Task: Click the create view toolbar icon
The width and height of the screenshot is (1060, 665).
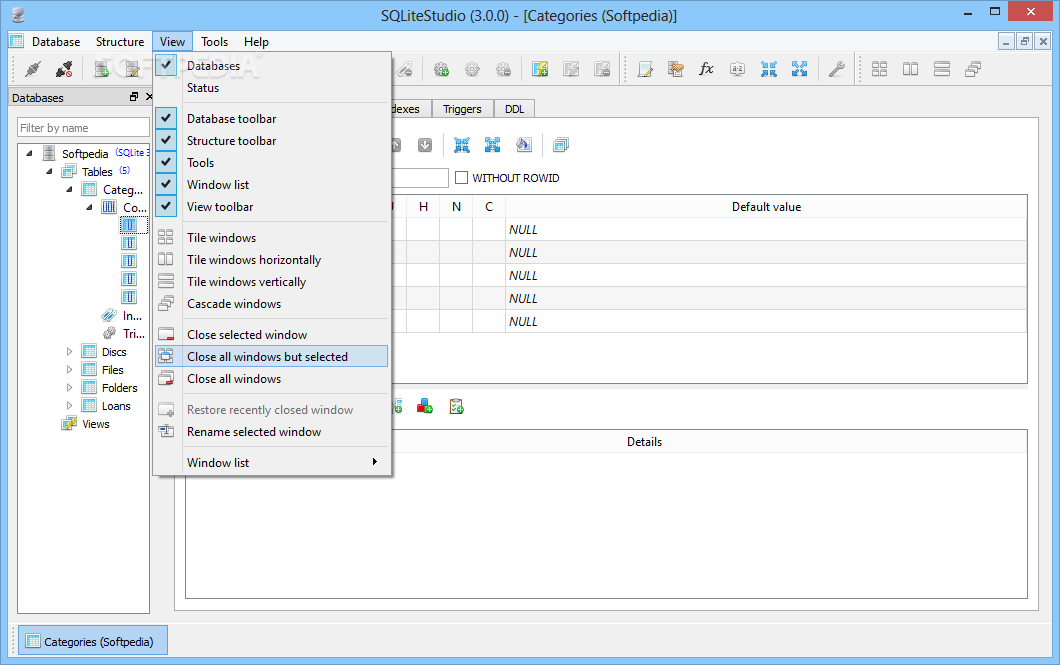Action: [539, 69]
